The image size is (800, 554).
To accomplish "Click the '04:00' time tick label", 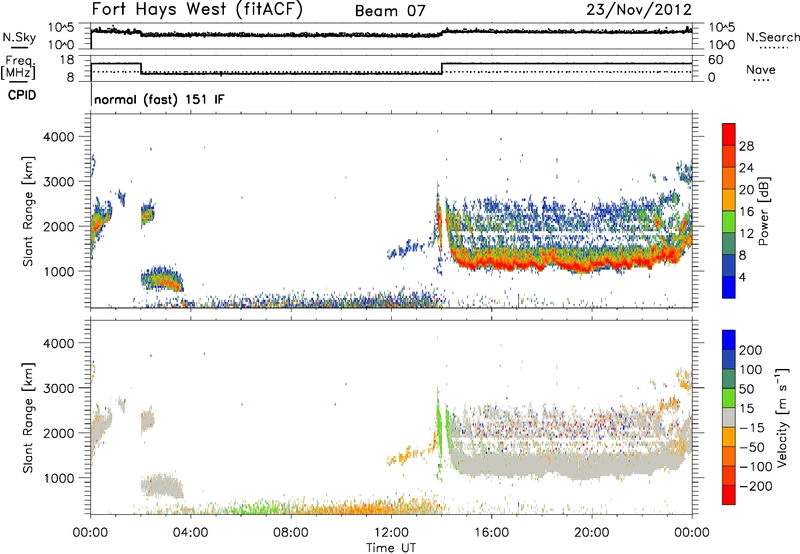I will [x=191, y=533].
